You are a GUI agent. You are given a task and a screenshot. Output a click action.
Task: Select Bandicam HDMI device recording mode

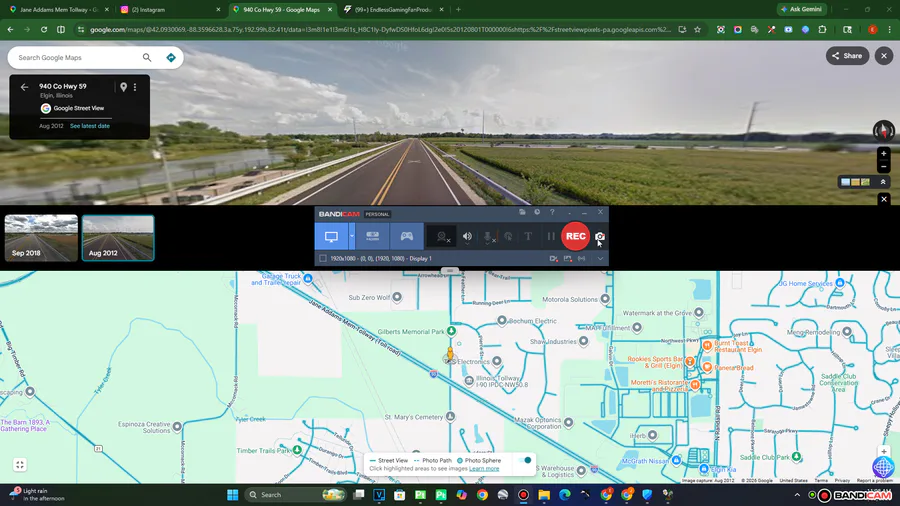(x=373, y=236)
